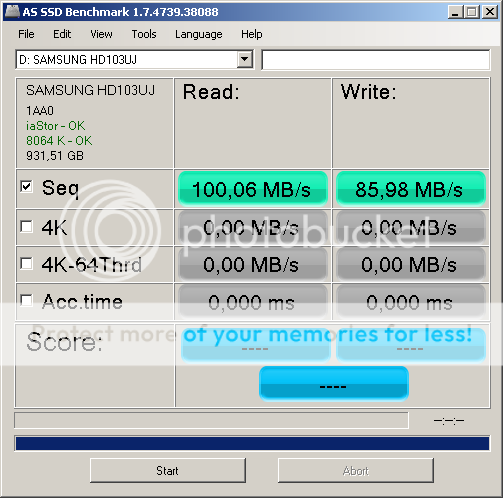Image resolution: width=503 pixels, height=498 pixels.
Task: Enable the 4K test checkbox
Action: pyautogui.click(x=26, y=226)
